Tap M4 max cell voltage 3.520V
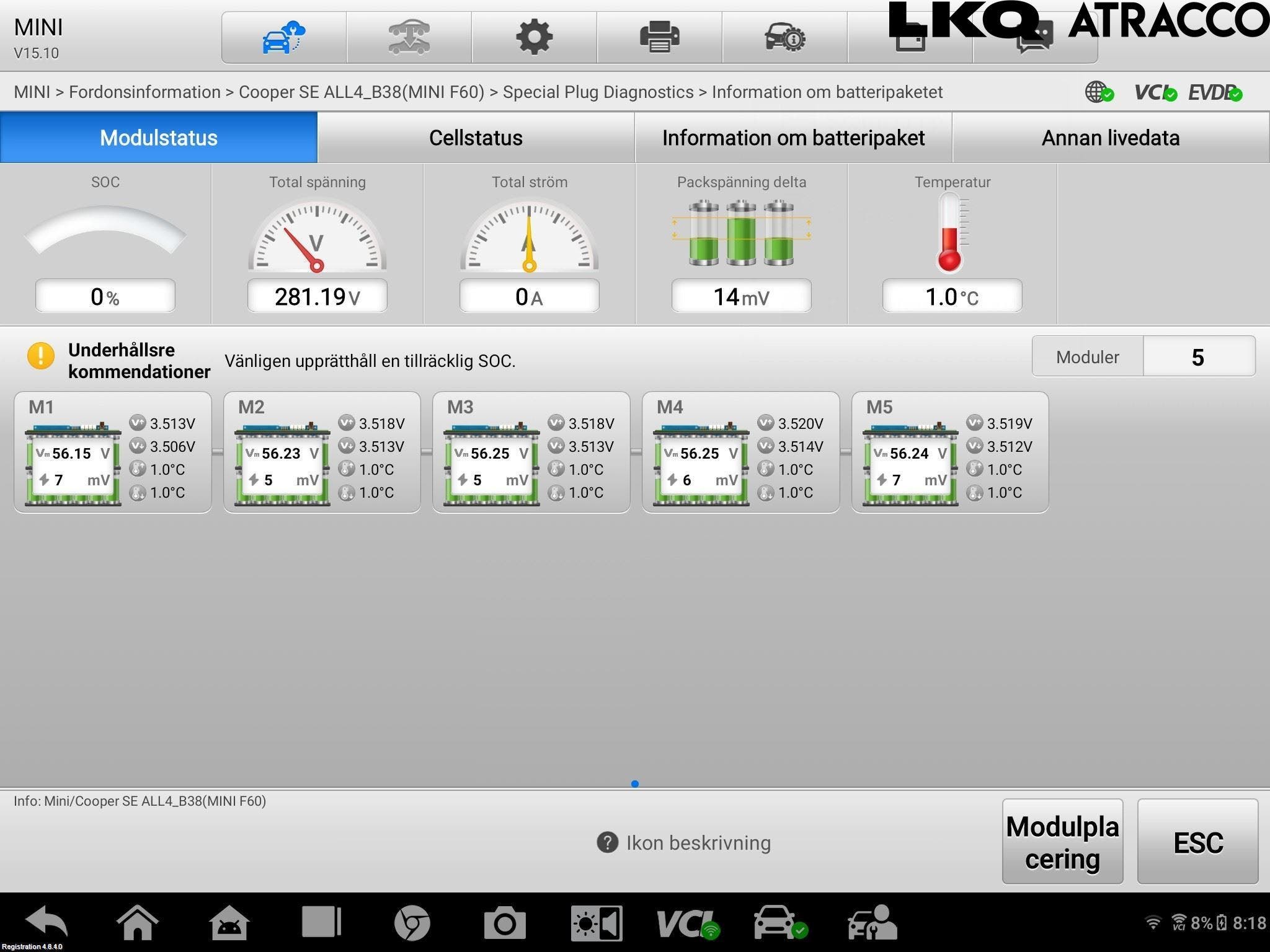 pyautogui.click(x=801, y=424)
